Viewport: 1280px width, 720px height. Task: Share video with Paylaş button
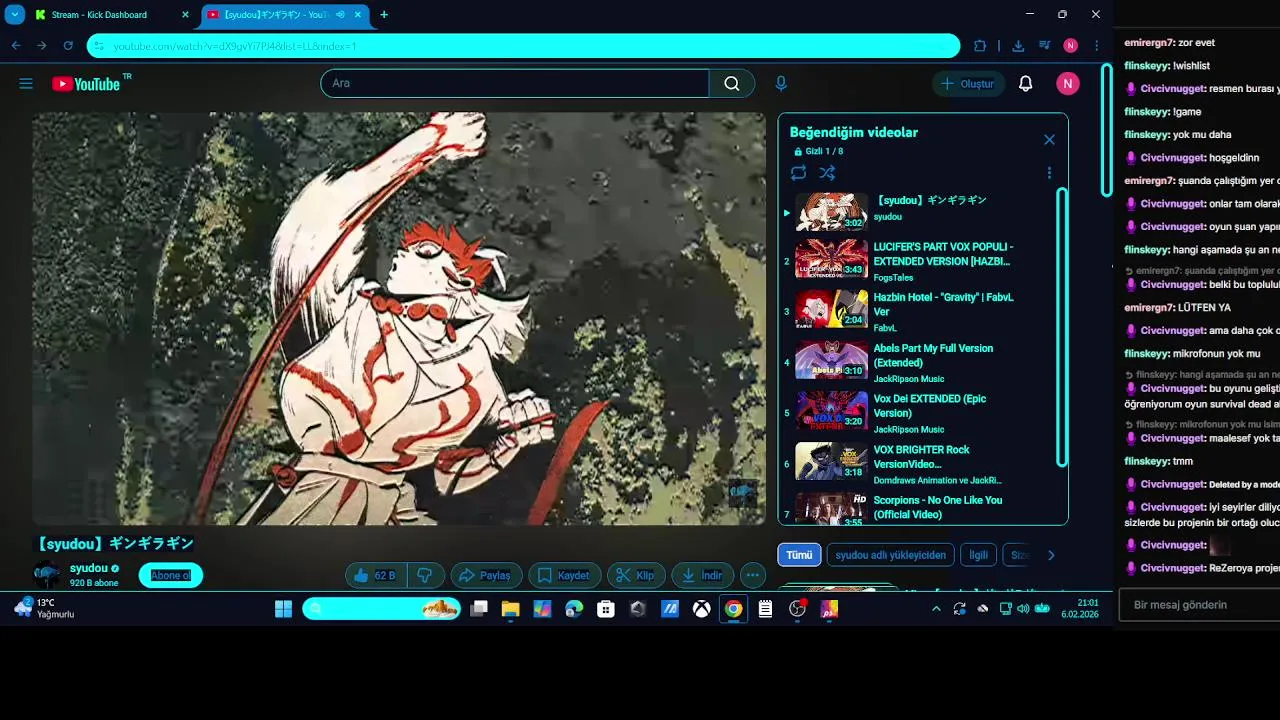click(485, 575)
